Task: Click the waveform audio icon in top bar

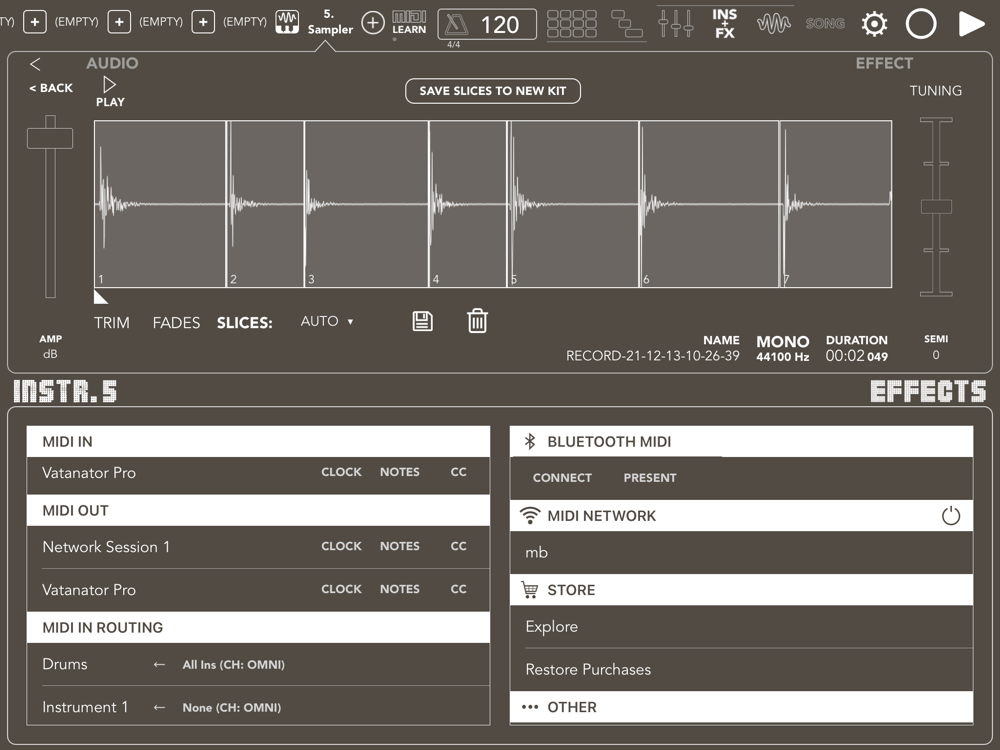Action: tap(773, 23)
